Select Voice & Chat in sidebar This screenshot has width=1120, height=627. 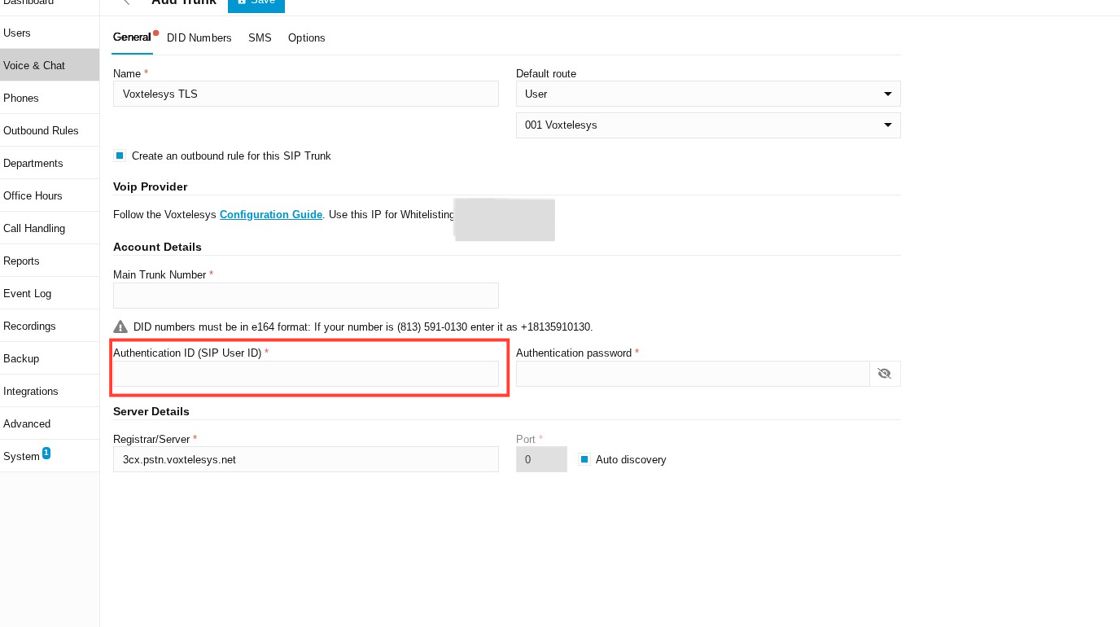pyautogui.click(x=49, y=65)
